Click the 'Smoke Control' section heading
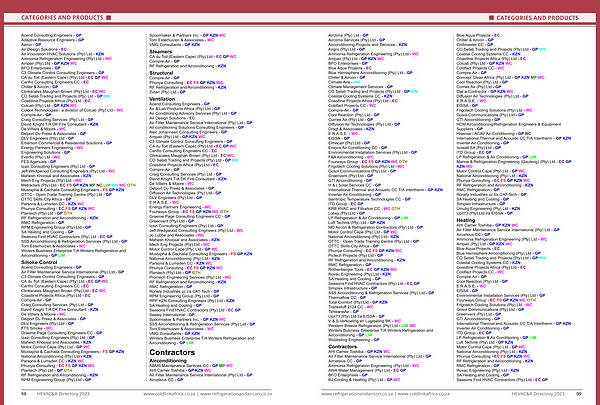The height and width of the screenshot is (405, 600). [x=39, y=262]
